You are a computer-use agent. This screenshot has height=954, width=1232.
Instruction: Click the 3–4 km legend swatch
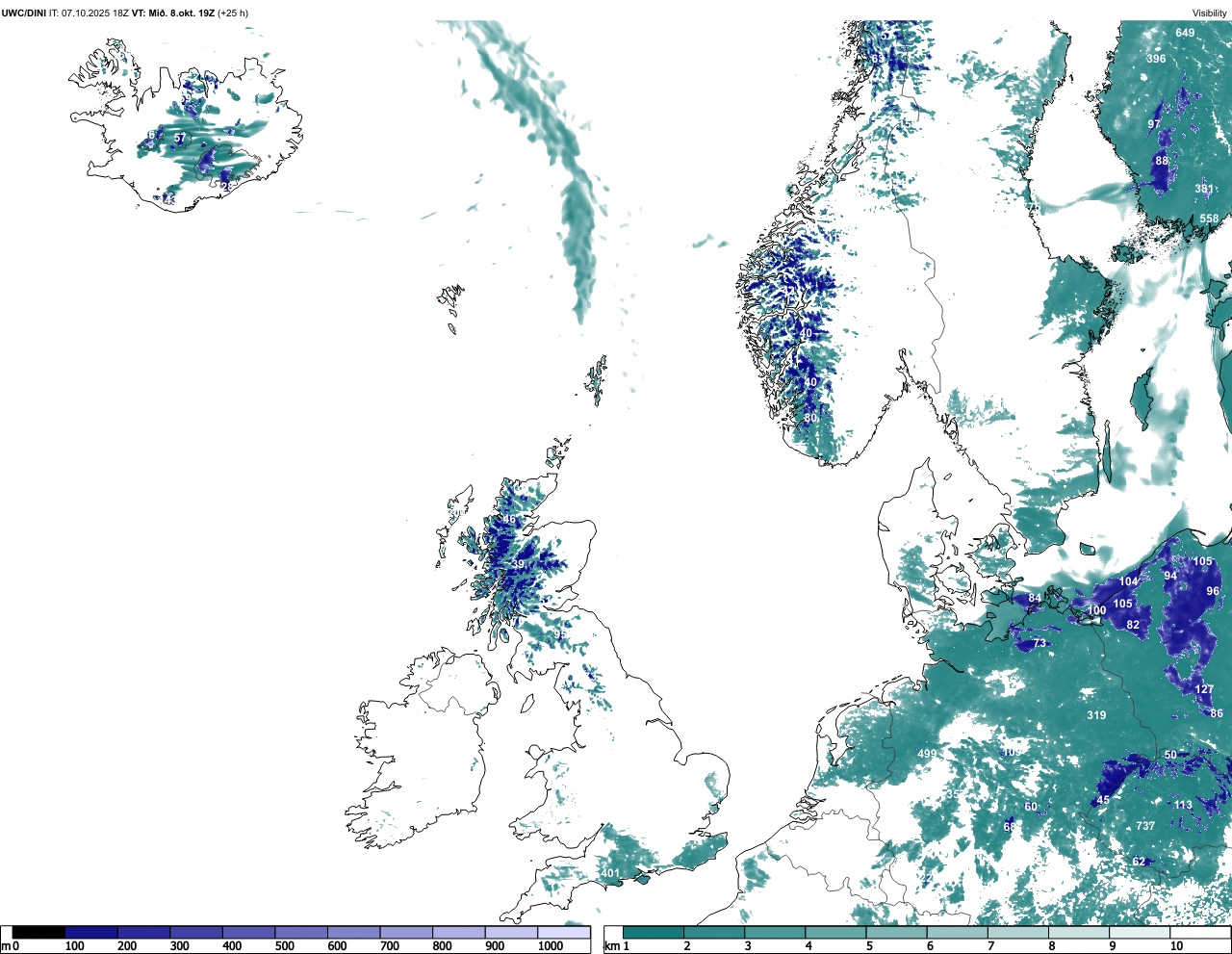point(775,932)
